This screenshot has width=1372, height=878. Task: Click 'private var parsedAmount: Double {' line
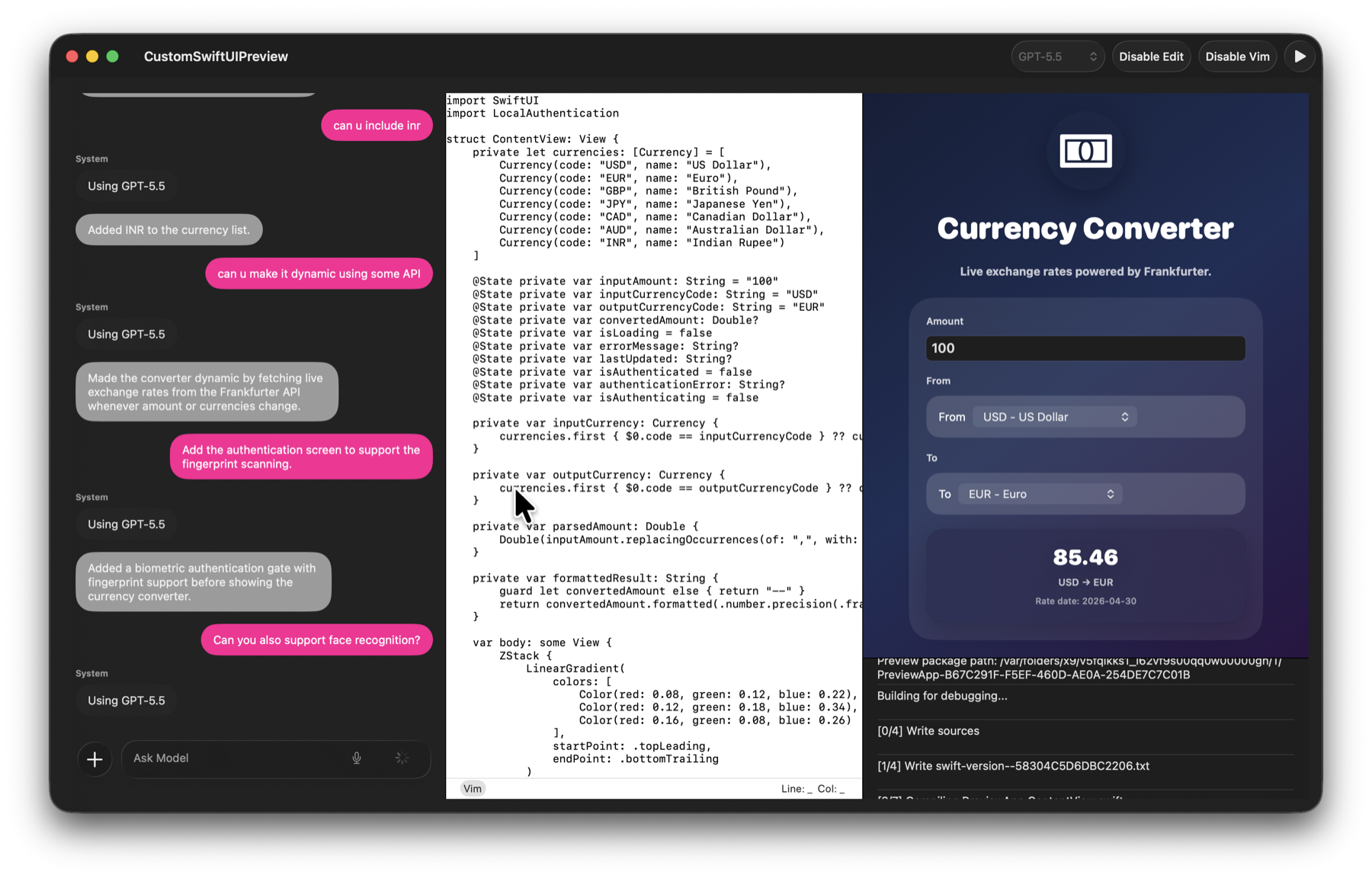pyautogui.click(x=585, y=527)
